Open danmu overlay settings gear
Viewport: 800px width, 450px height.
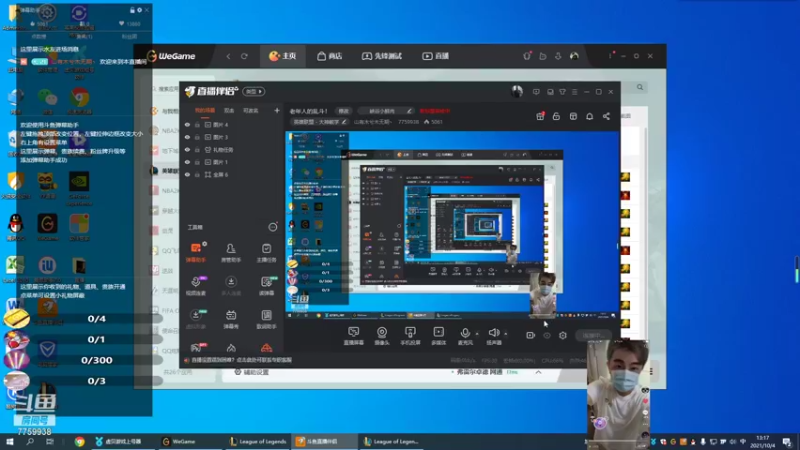(139, 10)
